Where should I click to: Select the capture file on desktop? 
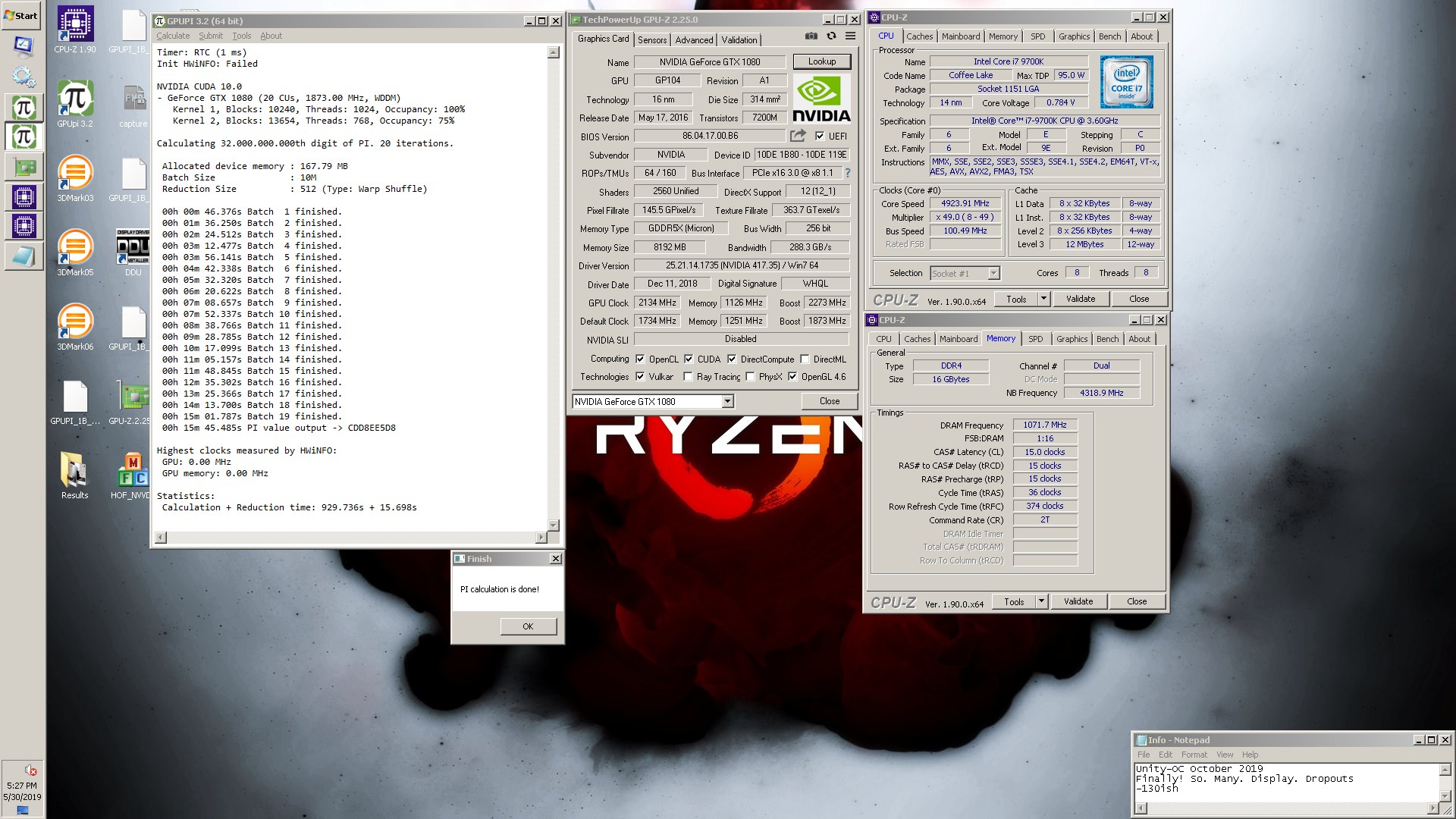pyautogui.click(x=133, y=104)
